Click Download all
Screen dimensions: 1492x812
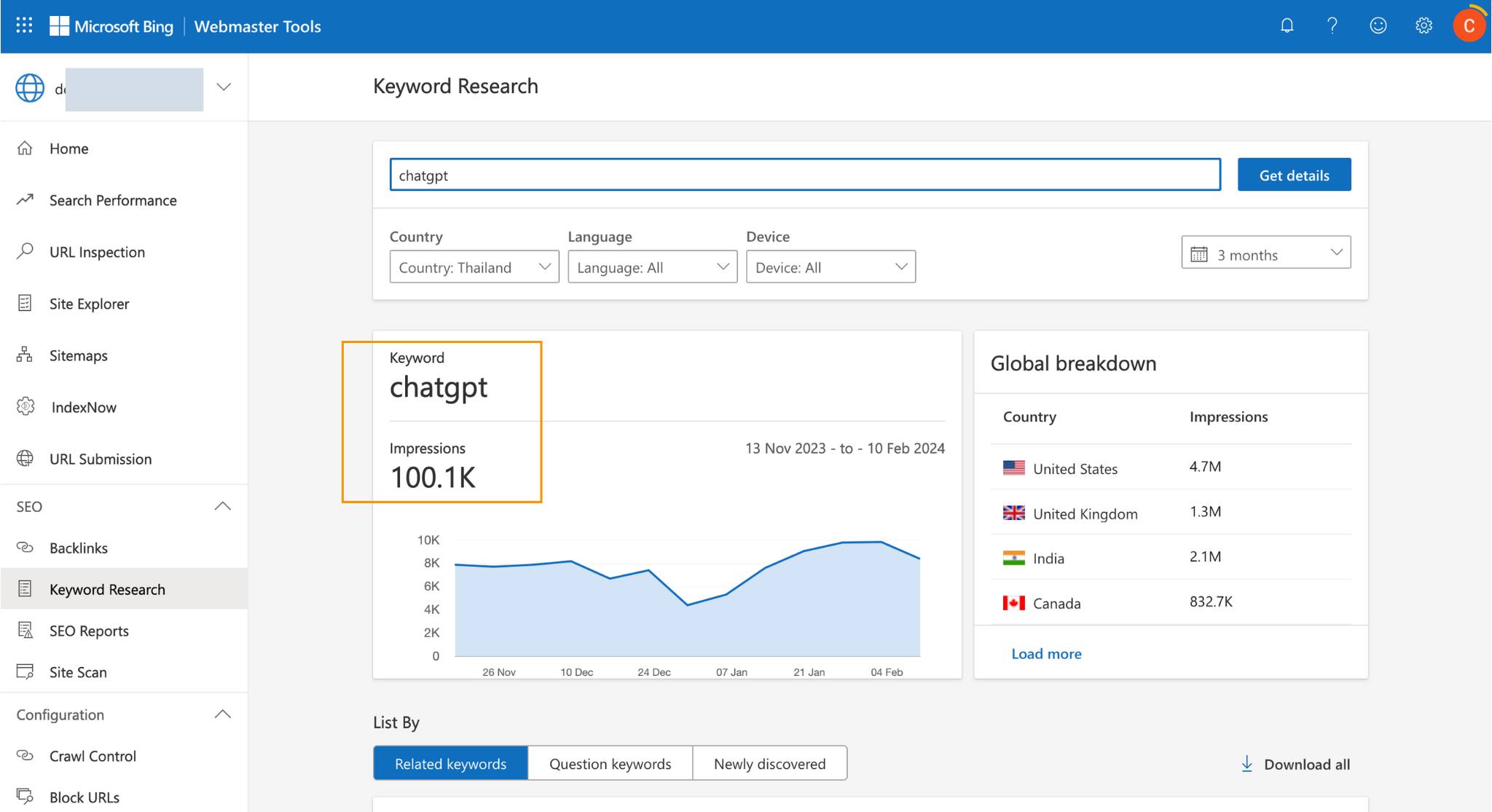pos(1295,764)
